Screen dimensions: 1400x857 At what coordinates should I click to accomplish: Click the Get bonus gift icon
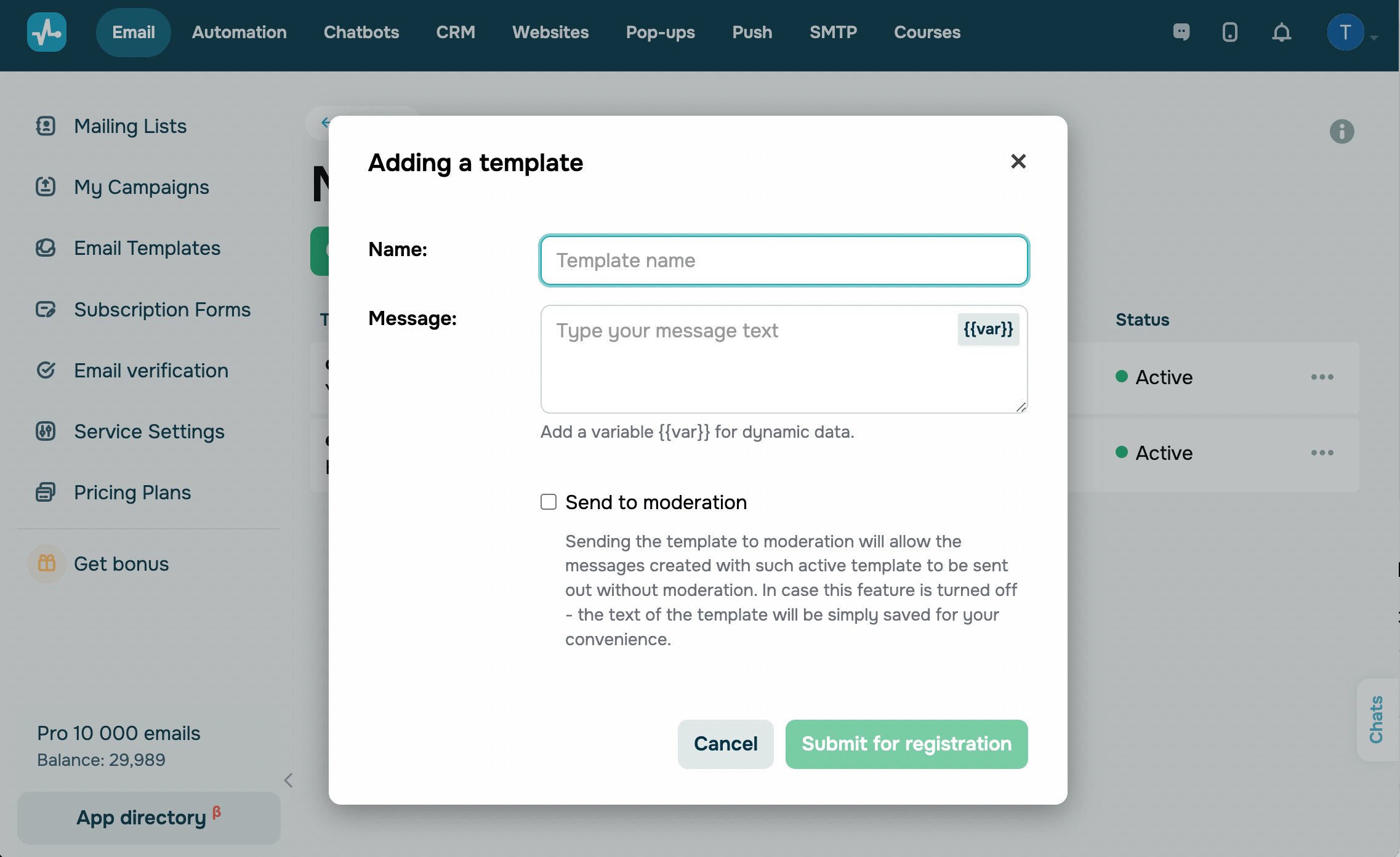[x=47, y=563]
